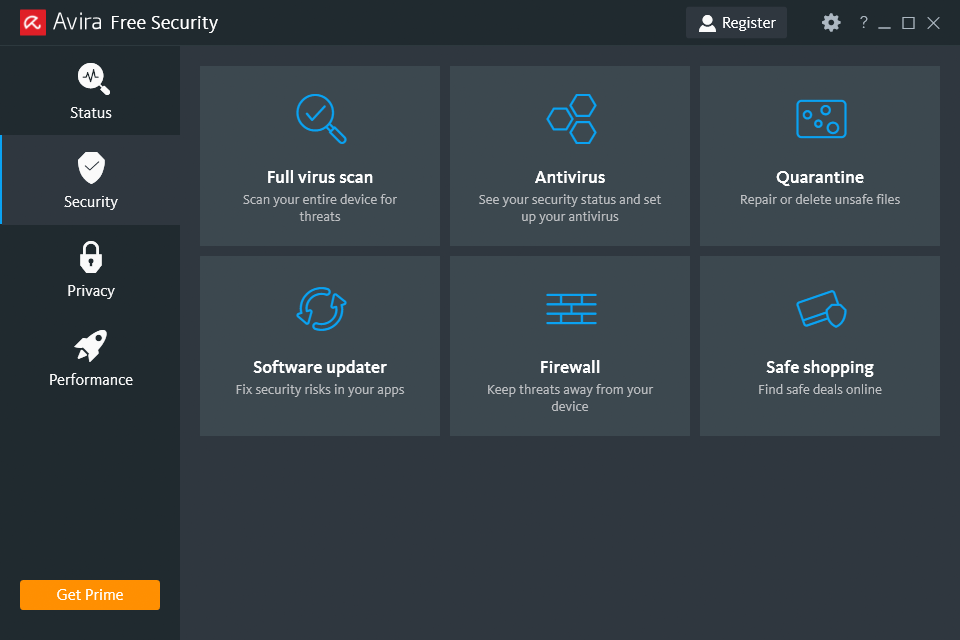Open the Quarantine tile title
The image size is (960, 640).
tap(820, 177)
